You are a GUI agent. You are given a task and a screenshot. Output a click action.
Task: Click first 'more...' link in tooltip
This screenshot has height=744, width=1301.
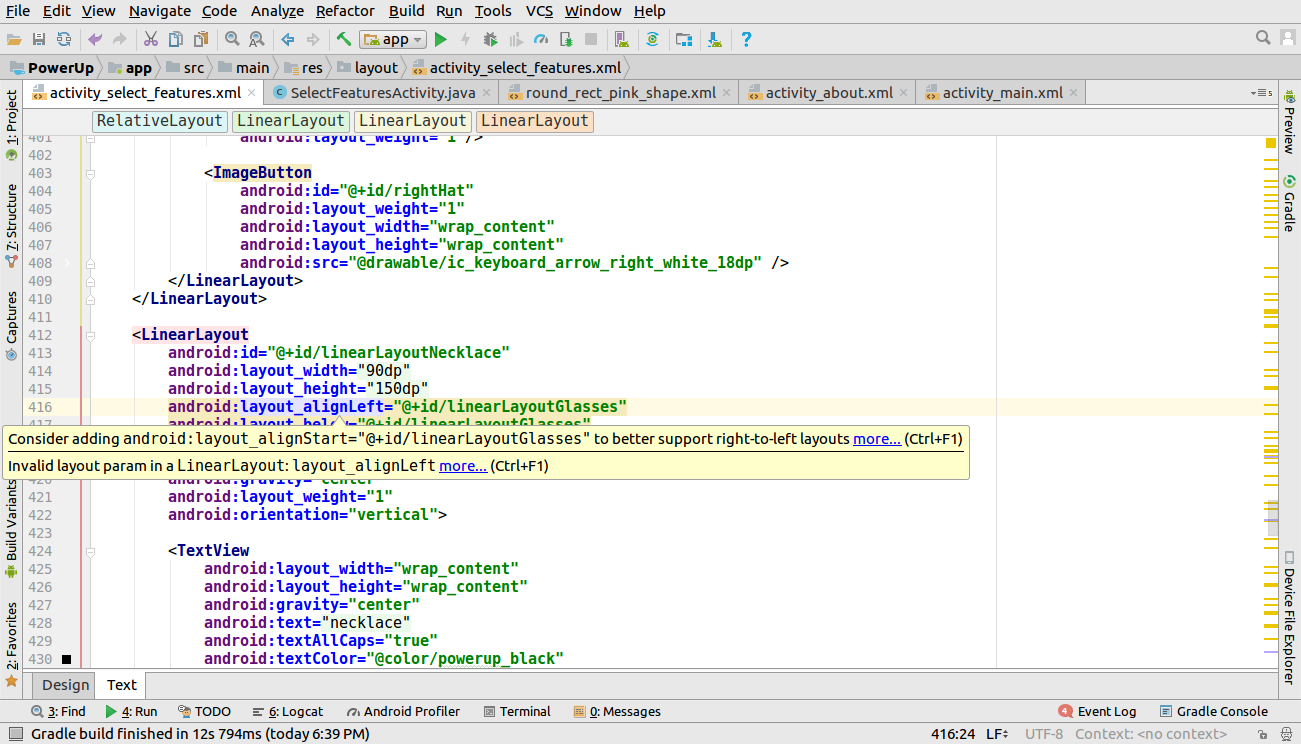pos(877,439)
